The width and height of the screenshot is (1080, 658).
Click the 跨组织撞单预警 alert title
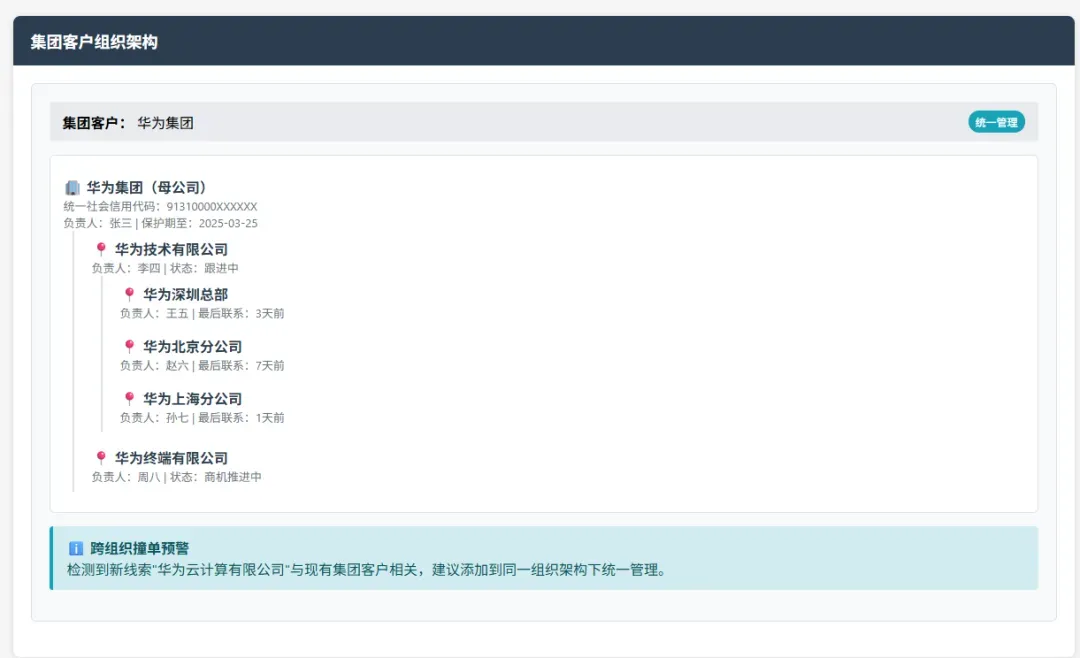[139, 548]
